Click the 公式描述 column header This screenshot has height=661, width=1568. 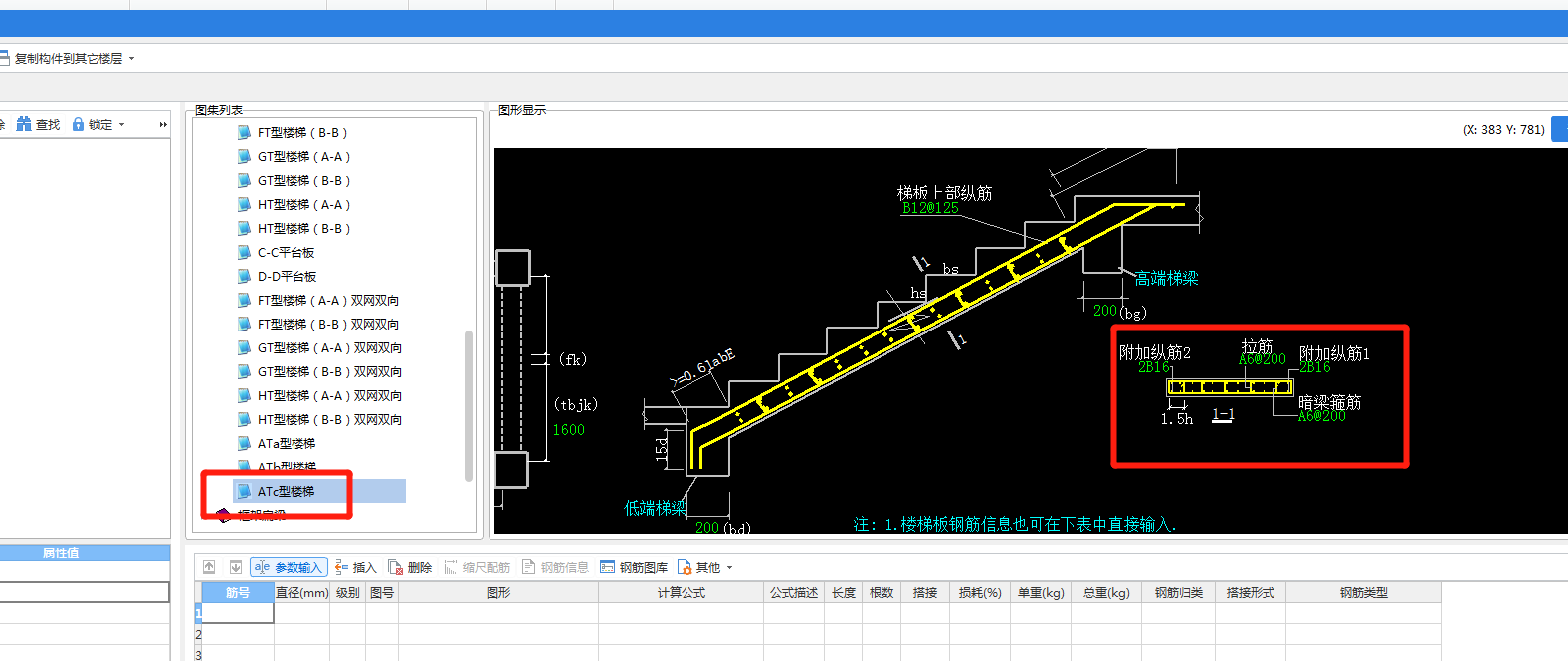(x=794, y=592)
